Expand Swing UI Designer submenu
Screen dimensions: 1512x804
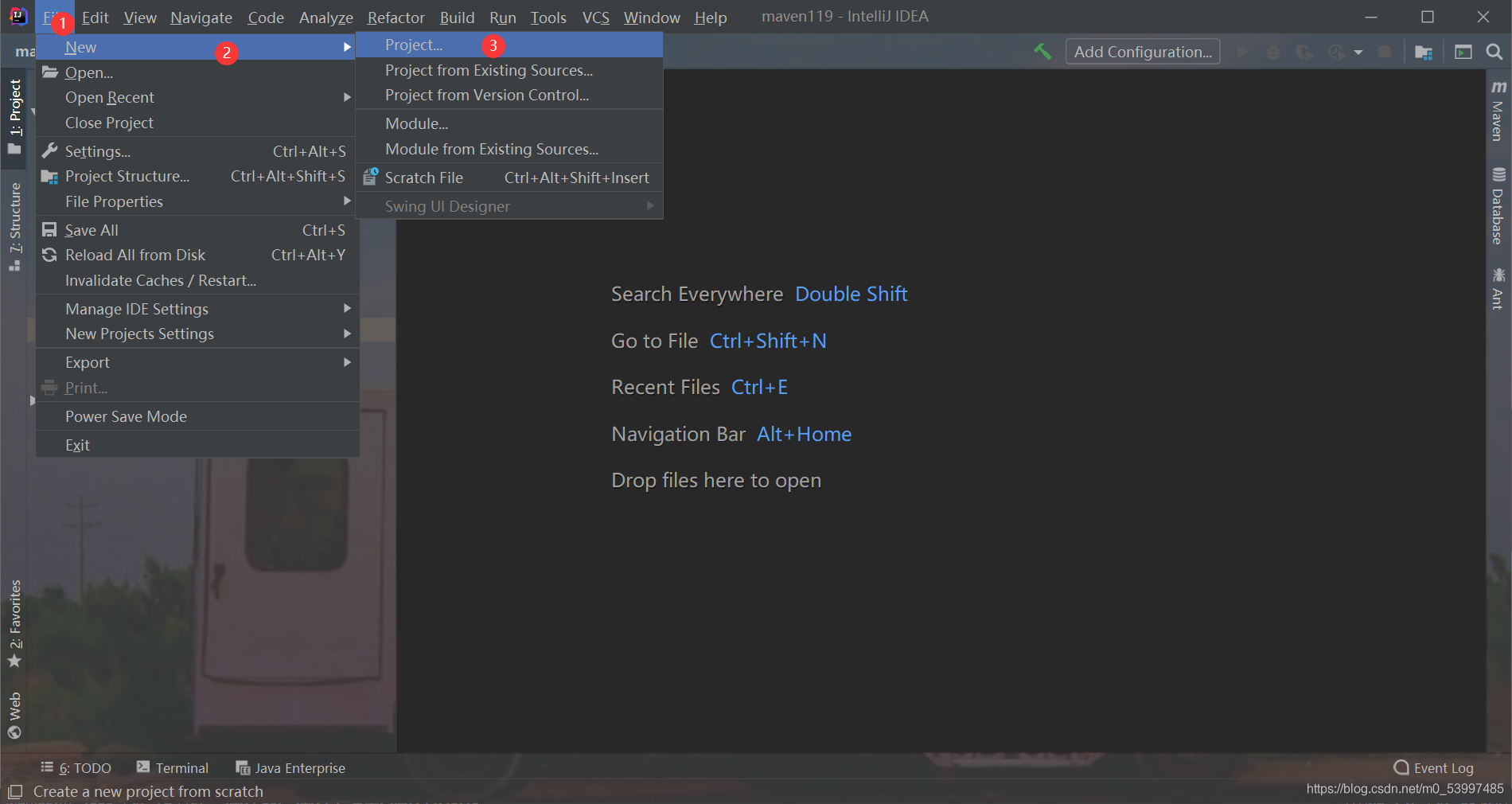[x=509, y=206]
